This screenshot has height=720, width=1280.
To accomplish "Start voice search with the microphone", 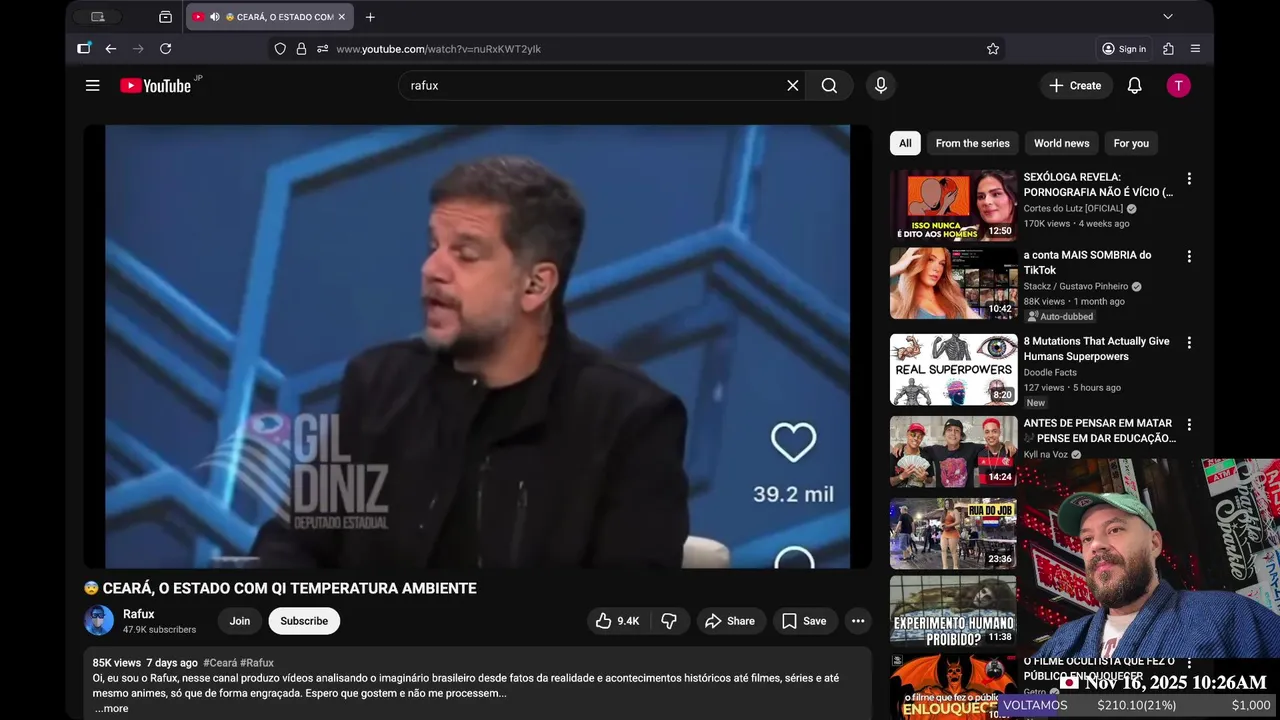I will (881, 86).
